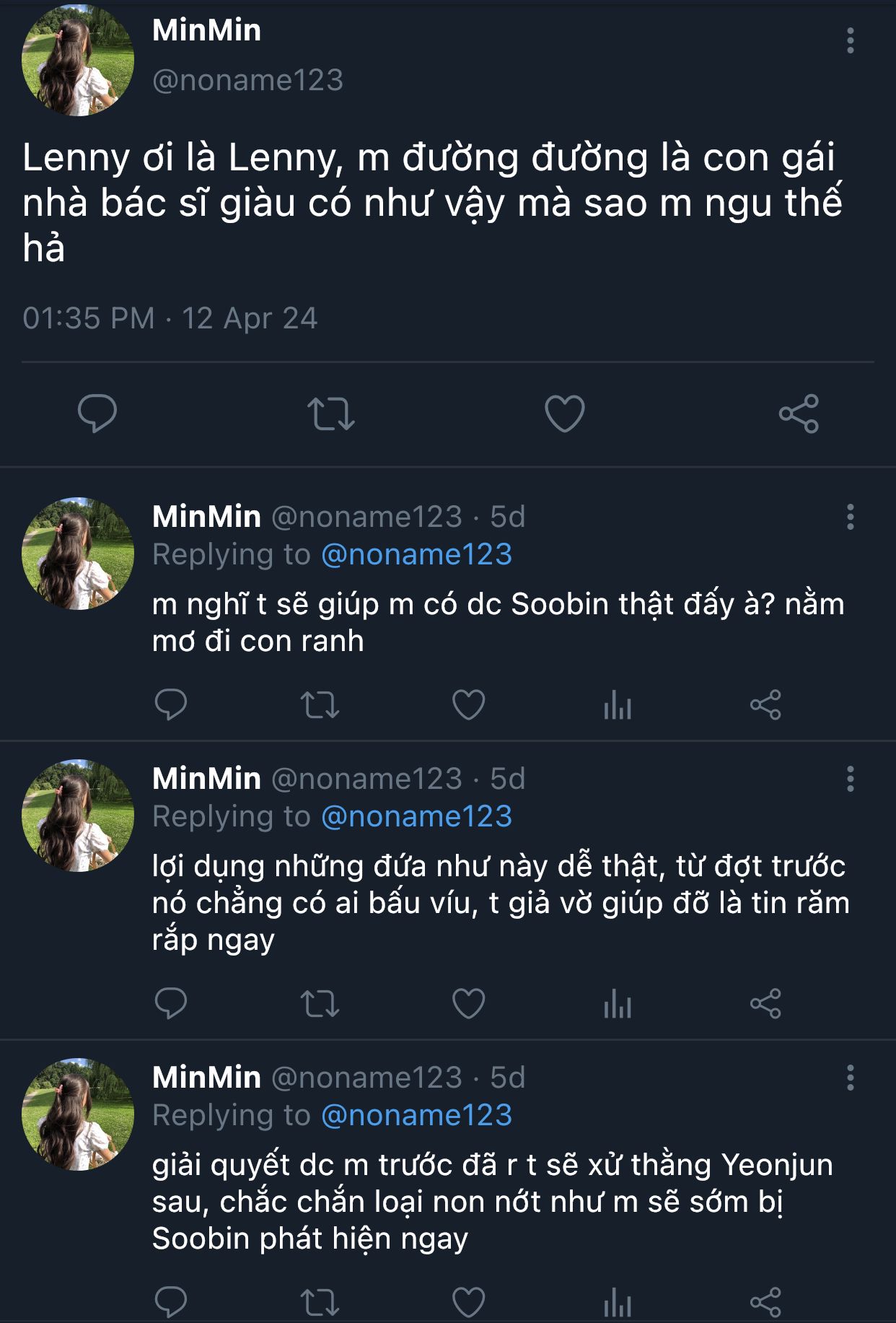
Task: Open MinMin's profile picture on main tweet
Action: 78,60
